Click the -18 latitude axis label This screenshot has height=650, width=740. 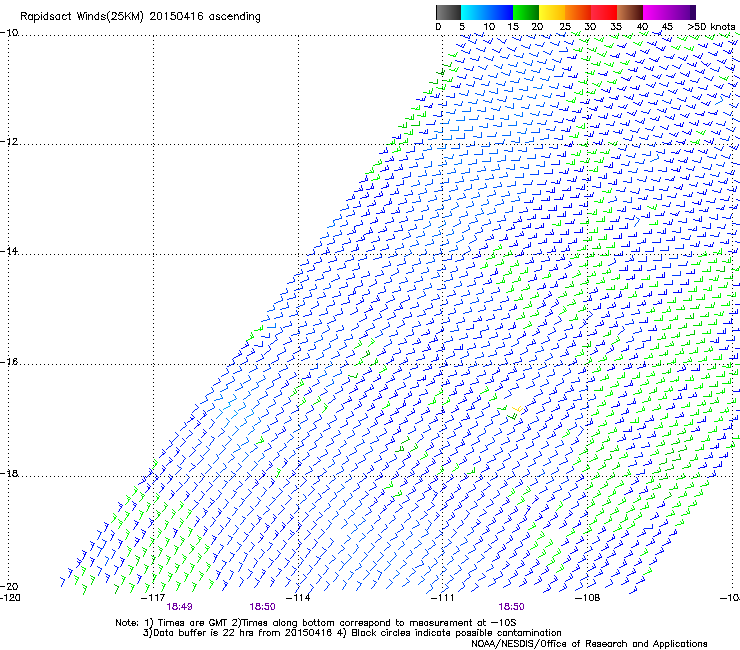tap(9, 473)
